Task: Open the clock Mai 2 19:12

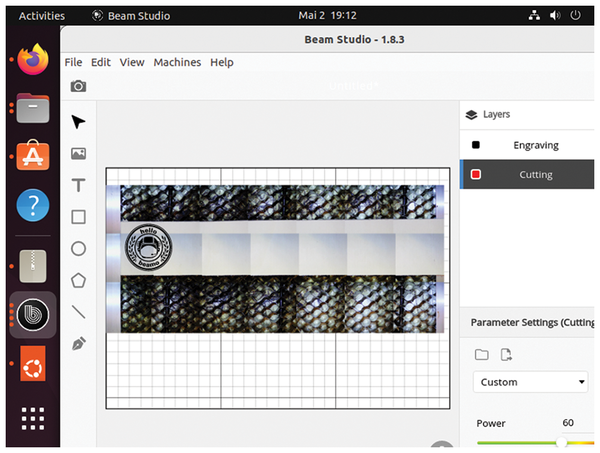Action: pyautogui.click(x=327, y=15)
